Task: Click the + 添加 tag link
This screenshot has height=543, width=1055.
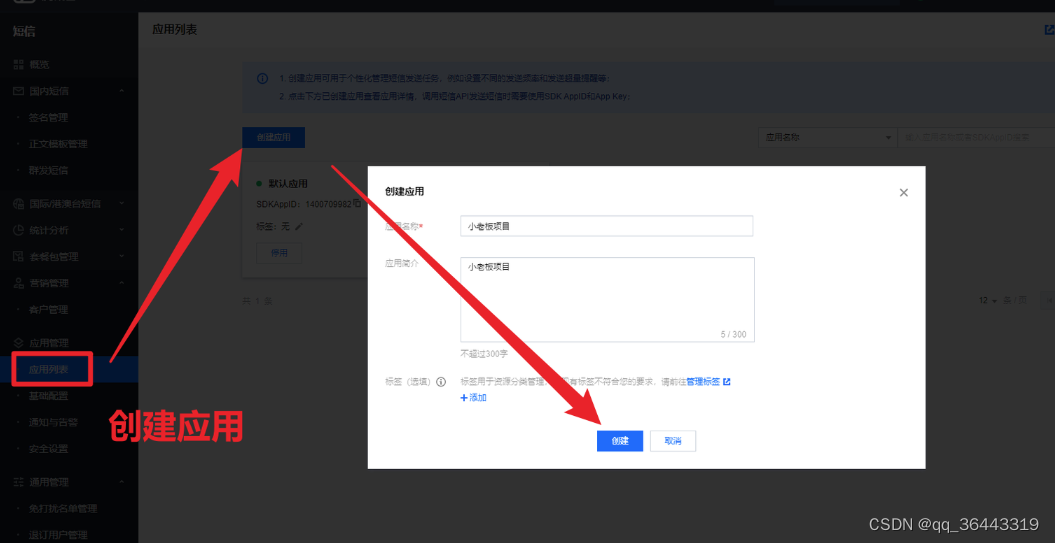Action: pyautogui.click(x=474, y=398)
